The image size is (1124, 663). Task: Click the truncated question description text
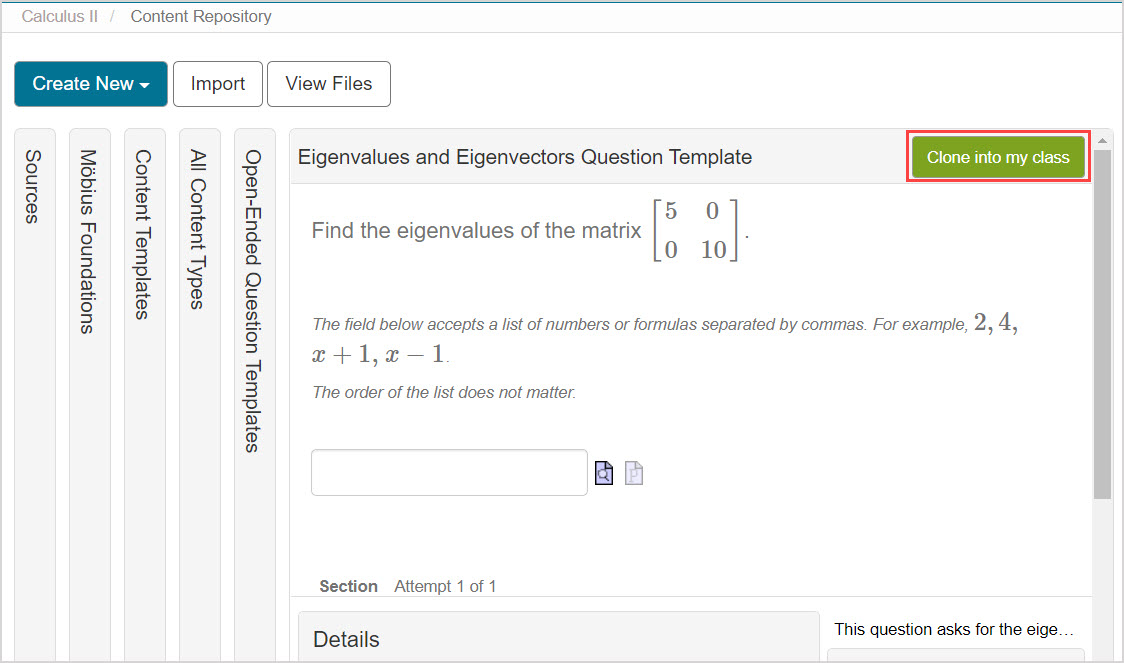(x=954, y=630)
